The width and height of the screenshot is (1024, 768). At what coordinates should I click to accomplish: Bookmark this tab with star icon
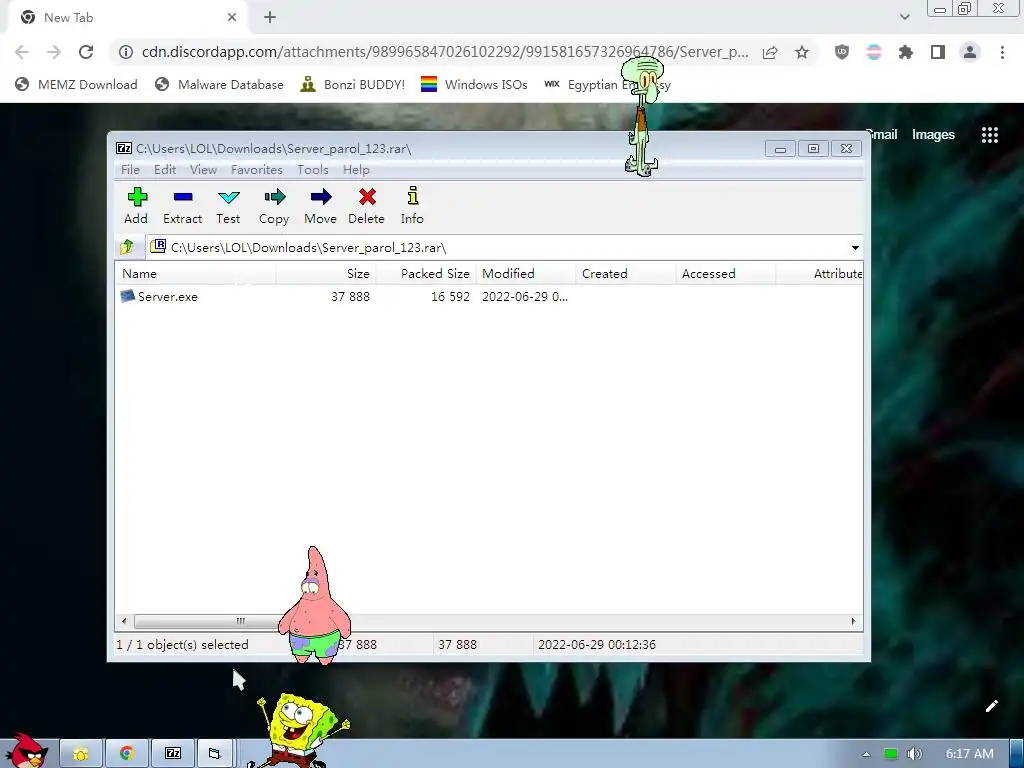point(802,52)
